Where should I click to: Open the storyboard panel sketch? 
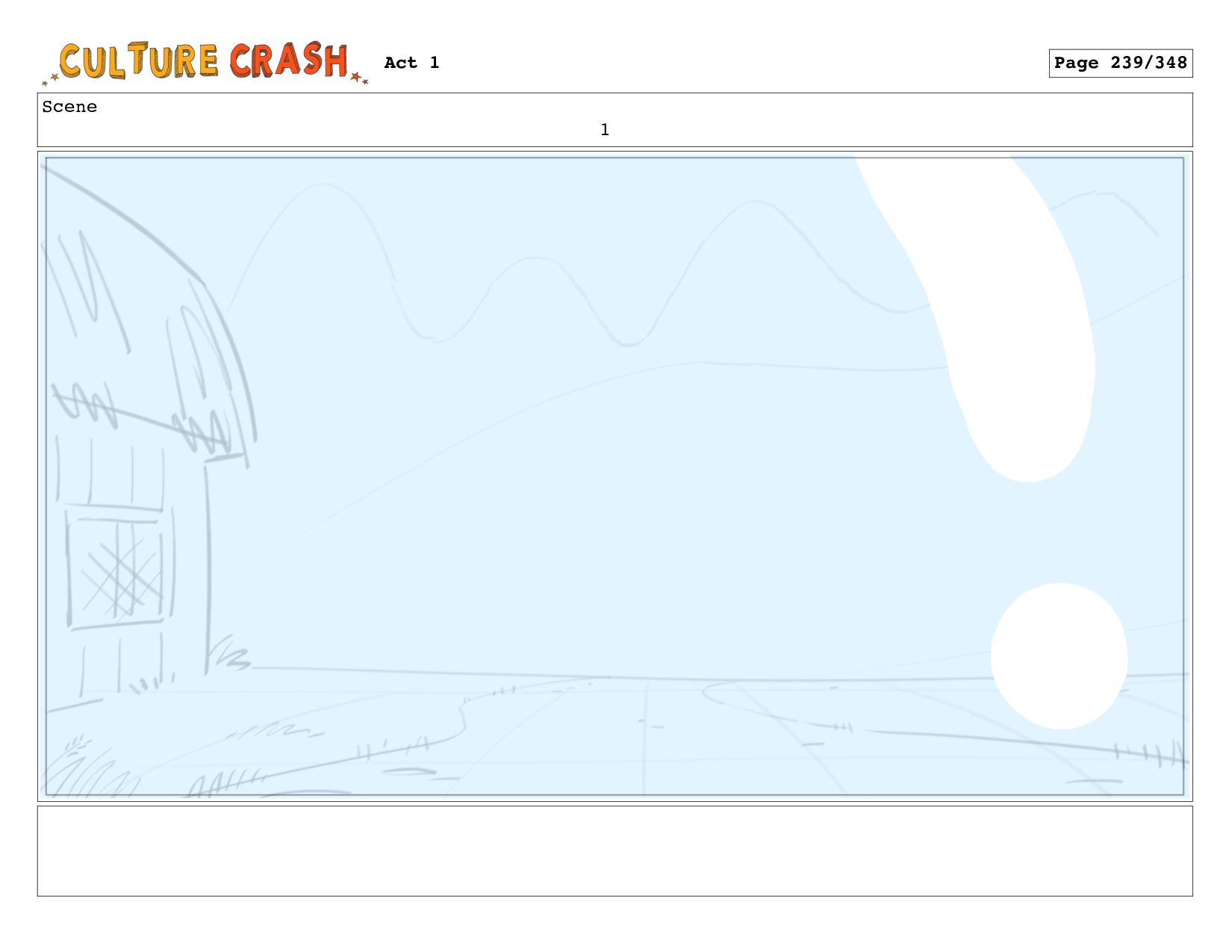[615, 476]
